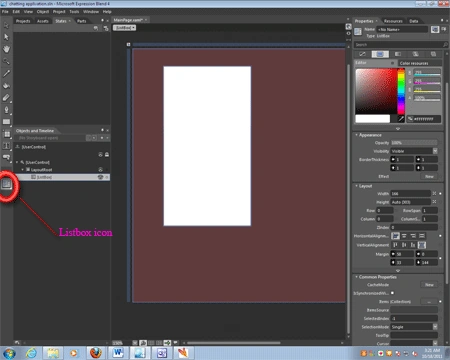Screen dimensions: 450x360
Task: Pick the color eyedropper in editor
Action: click(401, 119)
